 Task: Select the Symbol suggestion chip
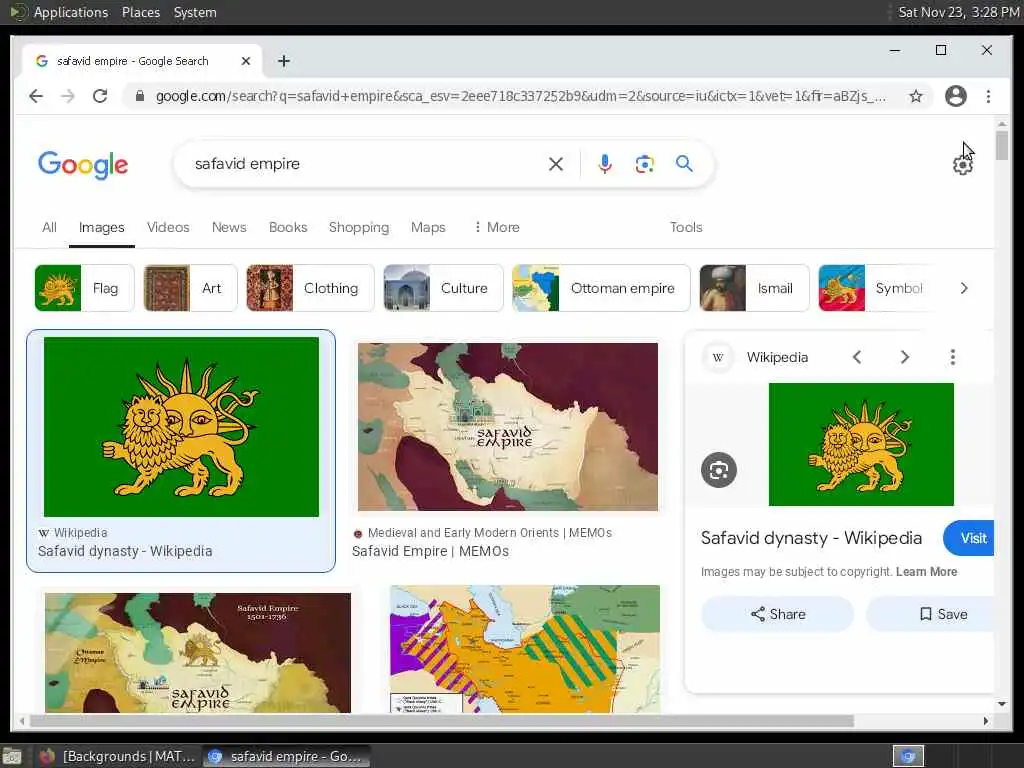(x=878, y=288)
